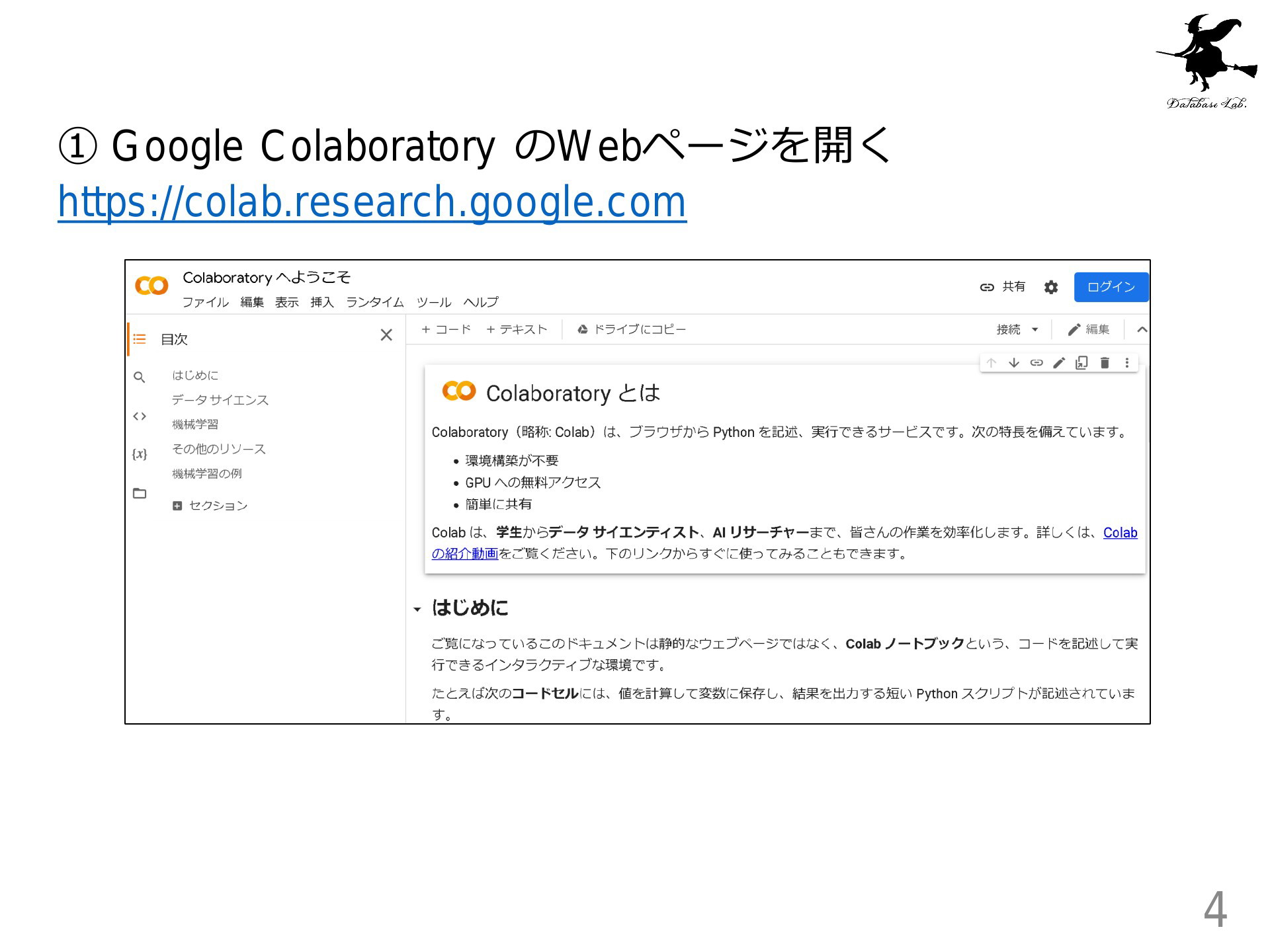
Task: Open the 挿入 menu
Action: point(322,302)
